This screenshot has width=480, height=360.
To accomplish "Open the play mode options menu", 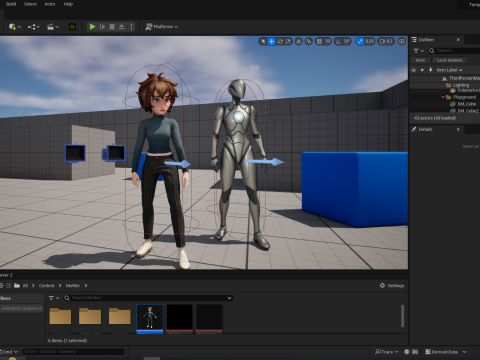I will [131, 27].
